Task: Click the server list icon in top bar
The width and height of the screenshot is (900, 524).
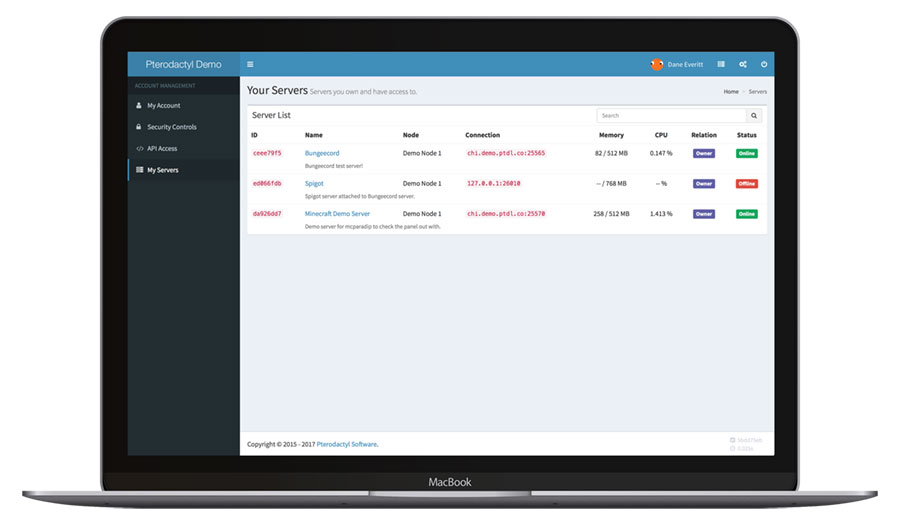Action: [x=721, y=65]
